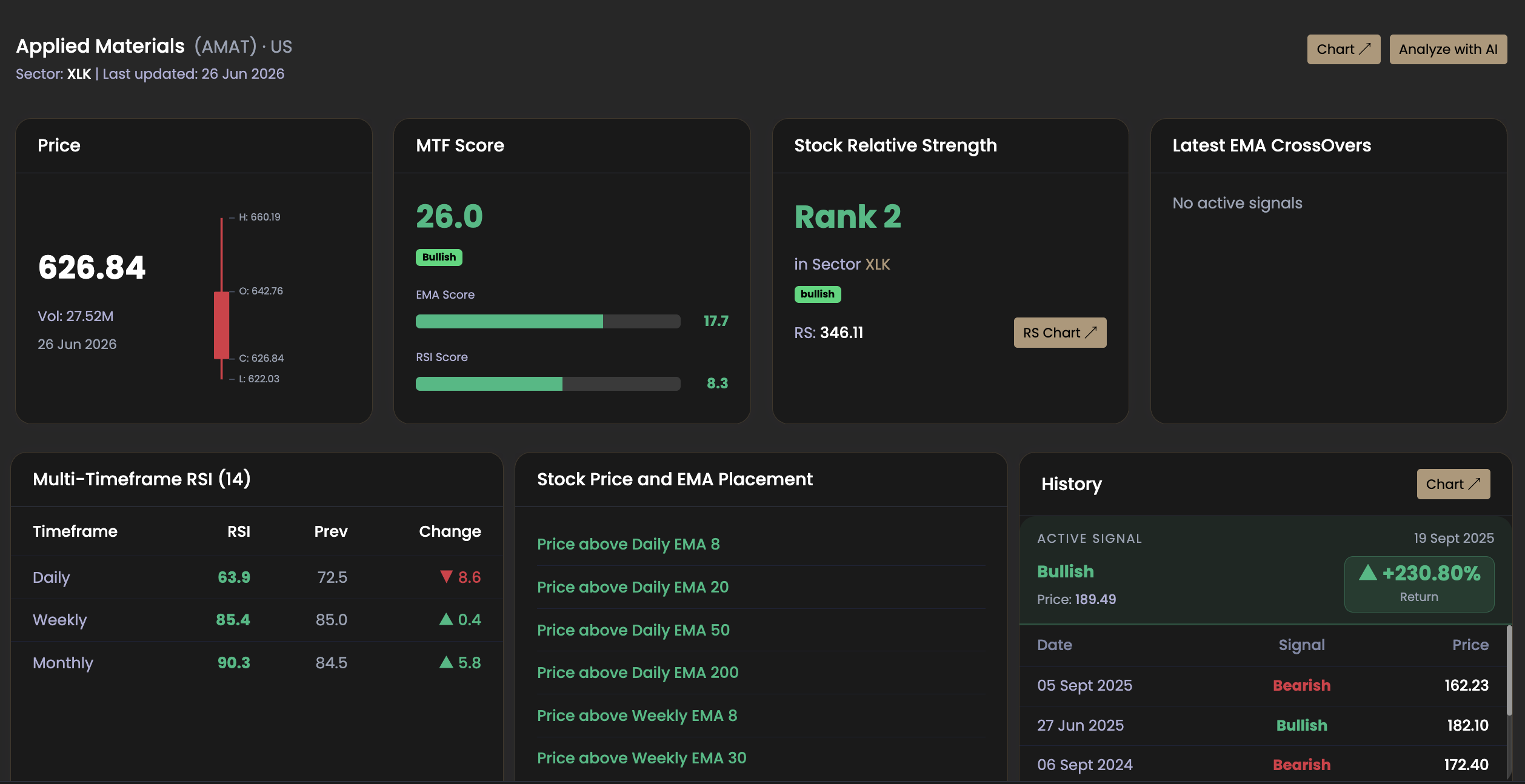Open the top Chart button beside Analyze with AI
Viewport: 1525px width, 784px height.
tap(1343, 49)
